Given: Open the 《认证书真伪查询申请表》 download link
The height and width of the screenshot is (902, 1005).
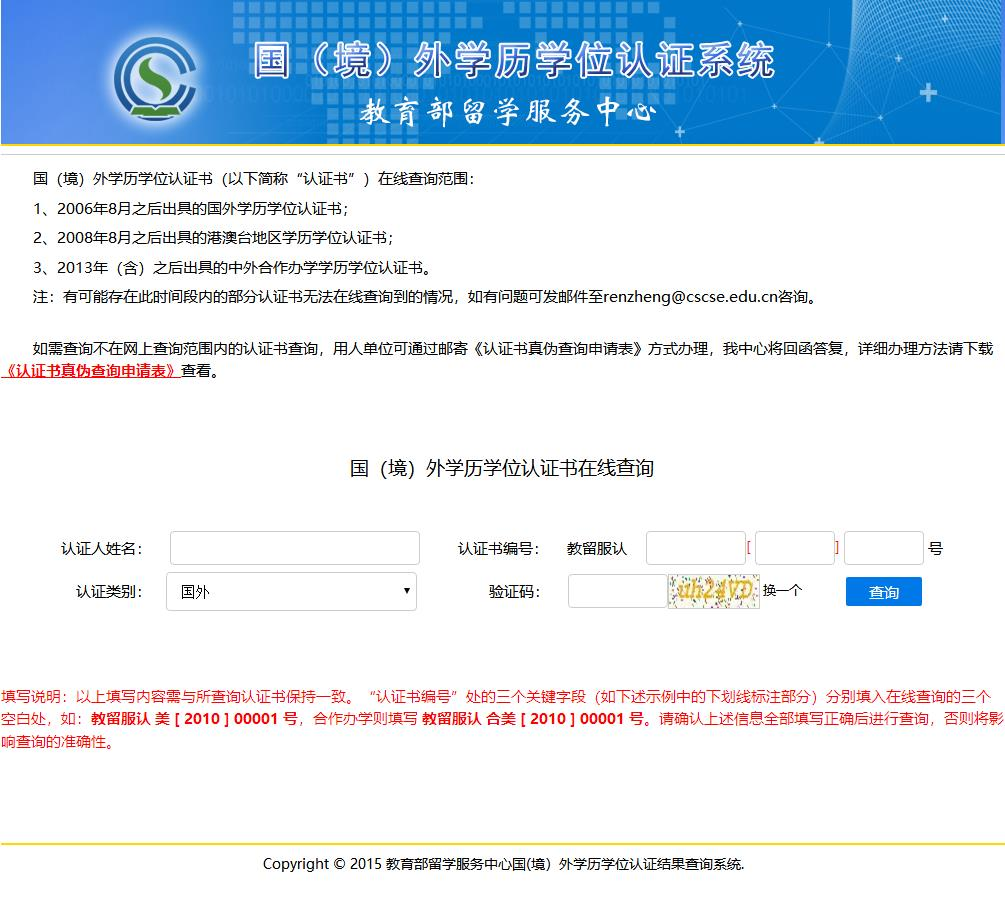Looking at the screenshot, I should coord(91,371).
